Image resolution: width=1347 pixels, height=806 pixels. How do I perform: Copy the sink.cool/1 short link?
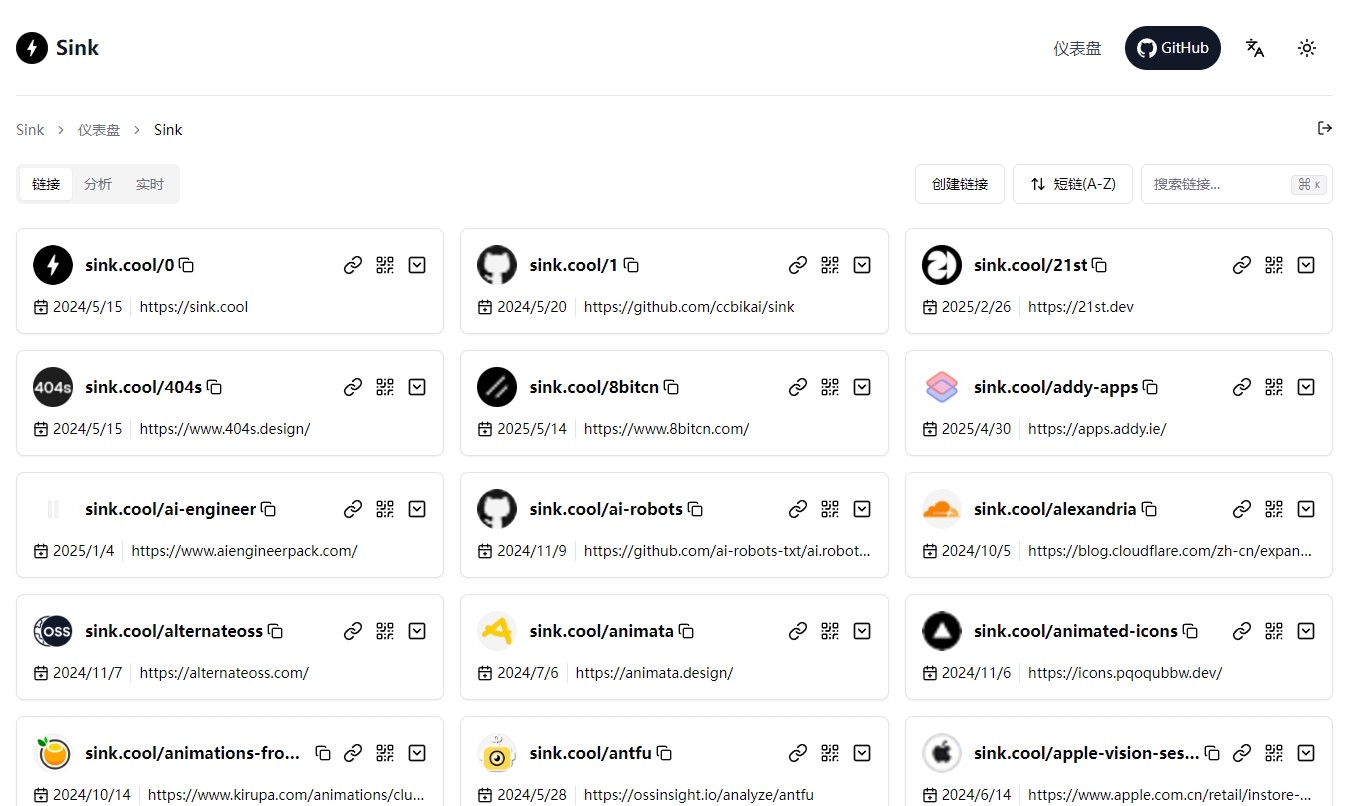point(631,266)
